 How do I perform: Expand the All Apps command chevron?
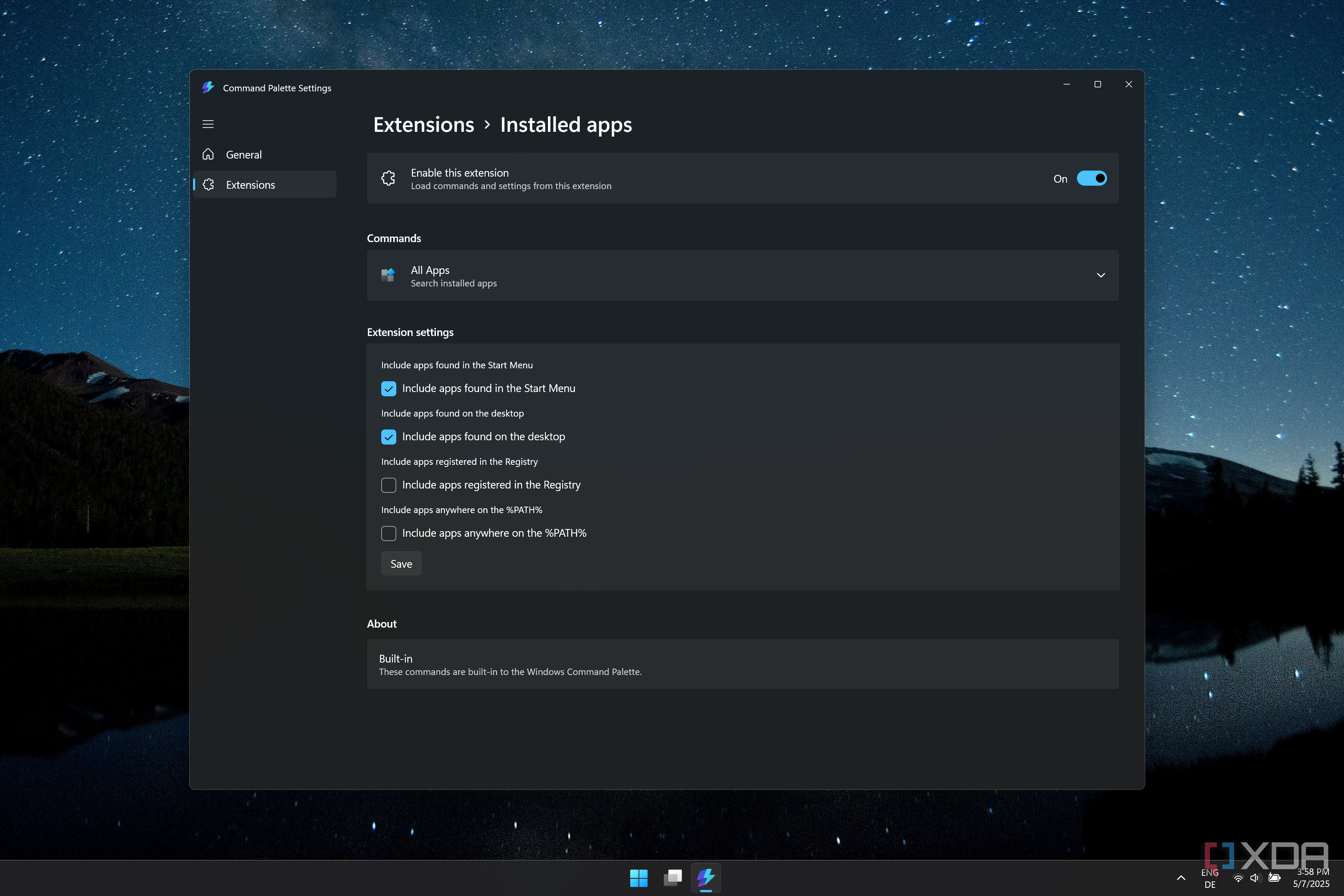point(1101,275)
